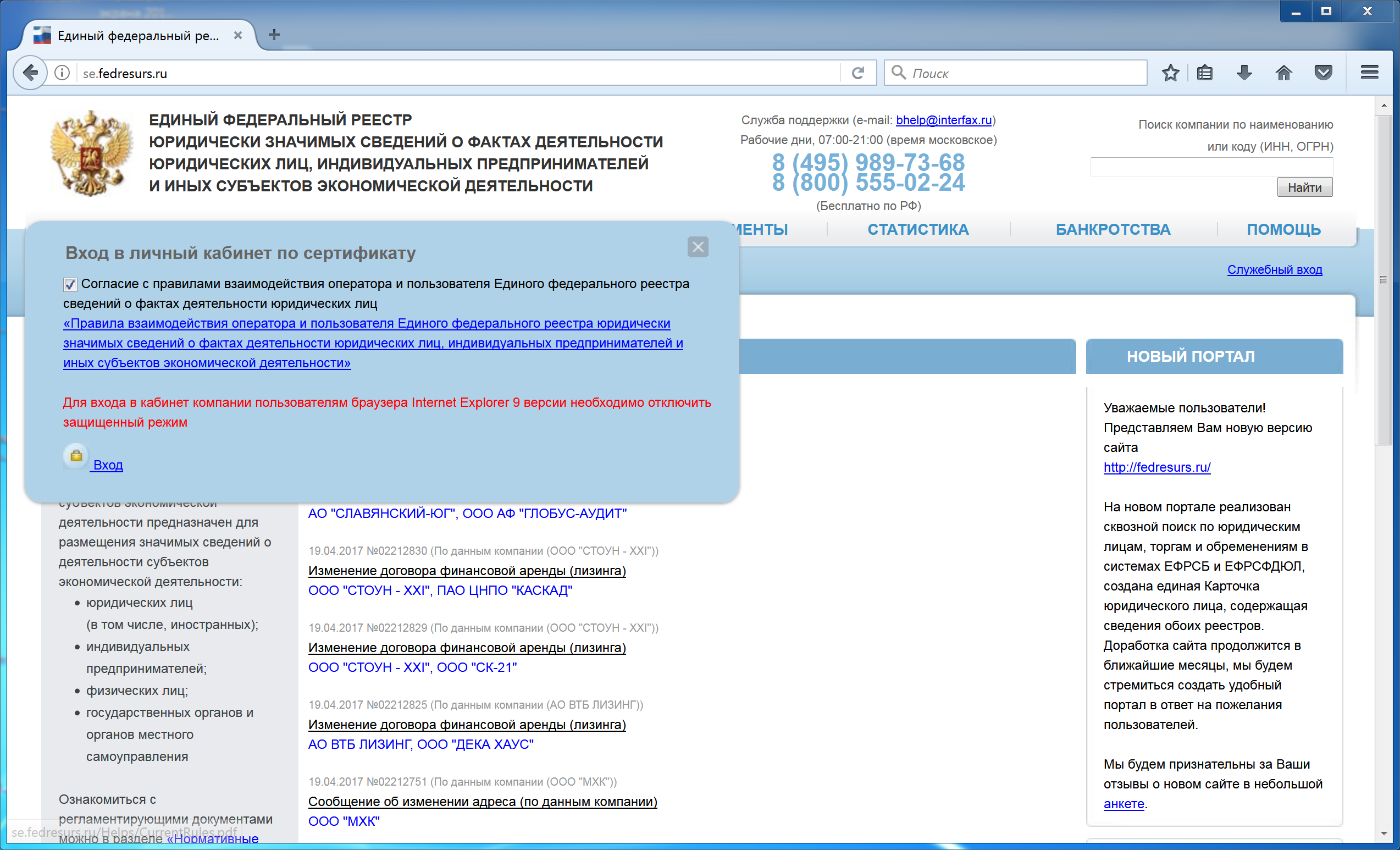Open the БАНКРОТСТВА menu item
Image resolution: width=1400 pixels, height=850 pixels.
[1113, 230]
